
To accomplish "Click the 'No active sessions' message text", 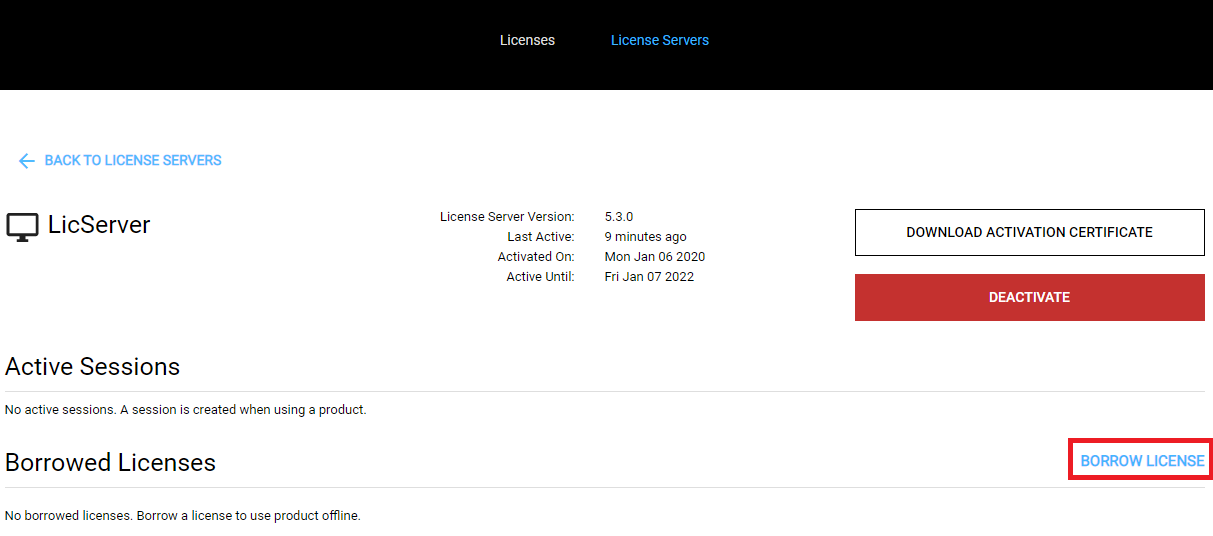I will point(185,410).
